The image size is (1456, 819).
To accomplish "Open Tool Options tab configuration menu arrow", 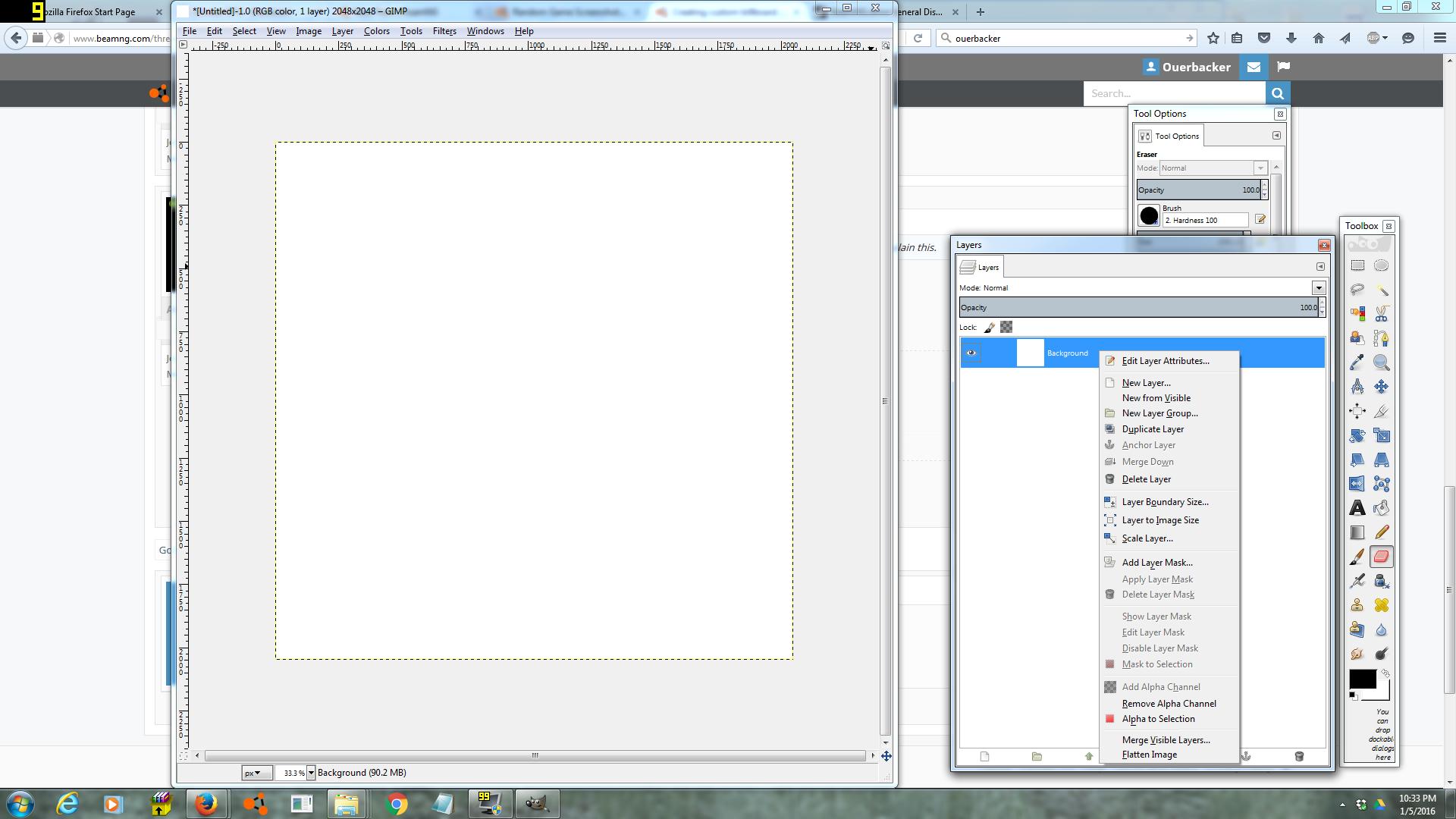I will pos(1276,136).
